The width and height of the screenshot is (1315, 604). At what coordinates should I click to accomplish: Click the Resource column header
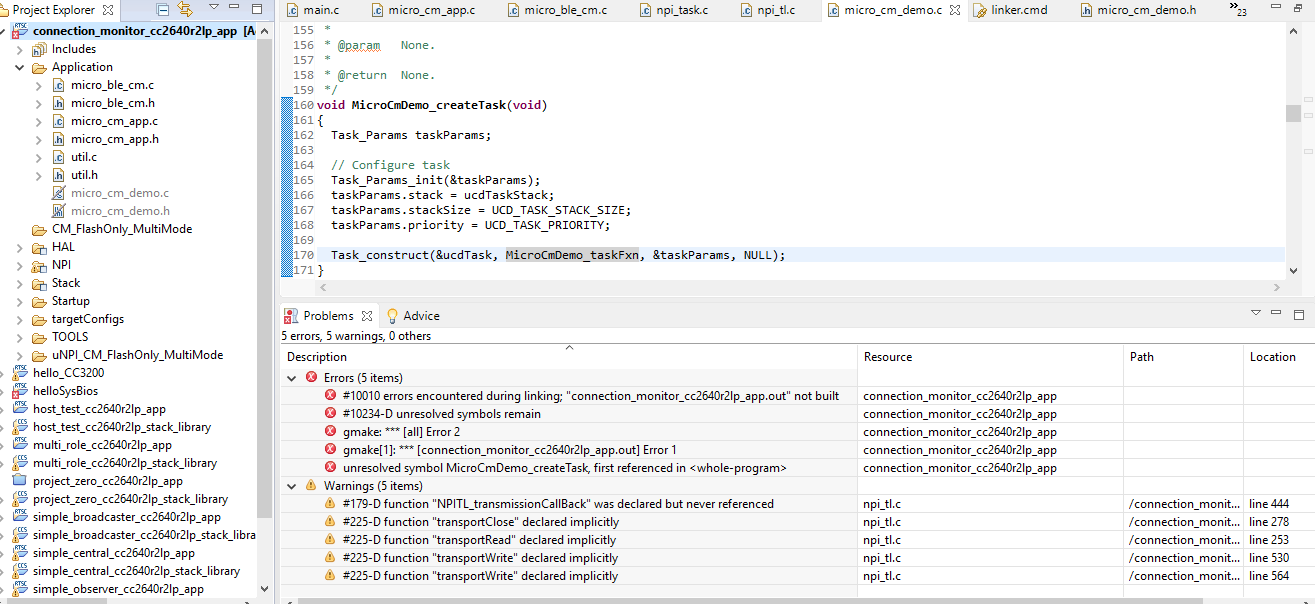pos(888,357)
